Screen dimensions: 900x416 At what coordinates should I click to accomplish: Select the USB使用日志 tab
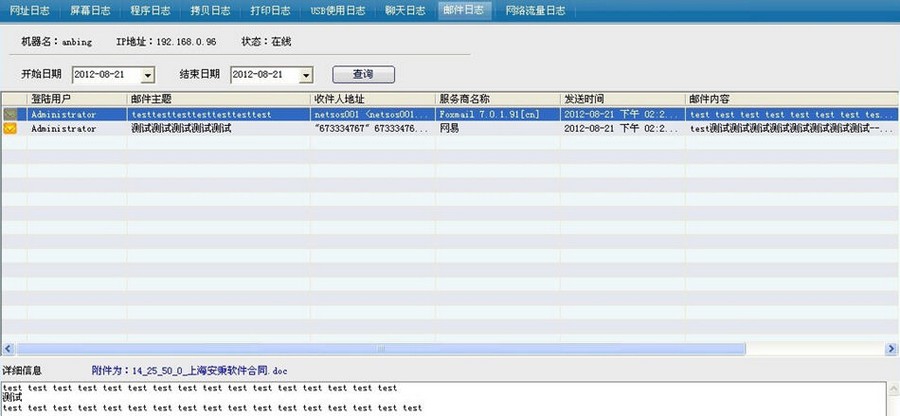(x=338, y=10)
